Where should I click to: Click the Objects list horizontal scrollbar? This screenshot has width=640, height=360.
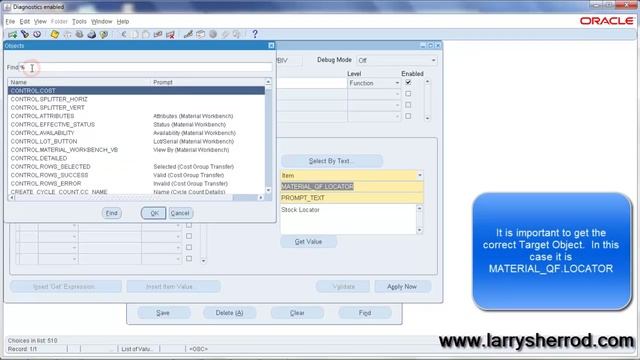coord(136,198)
